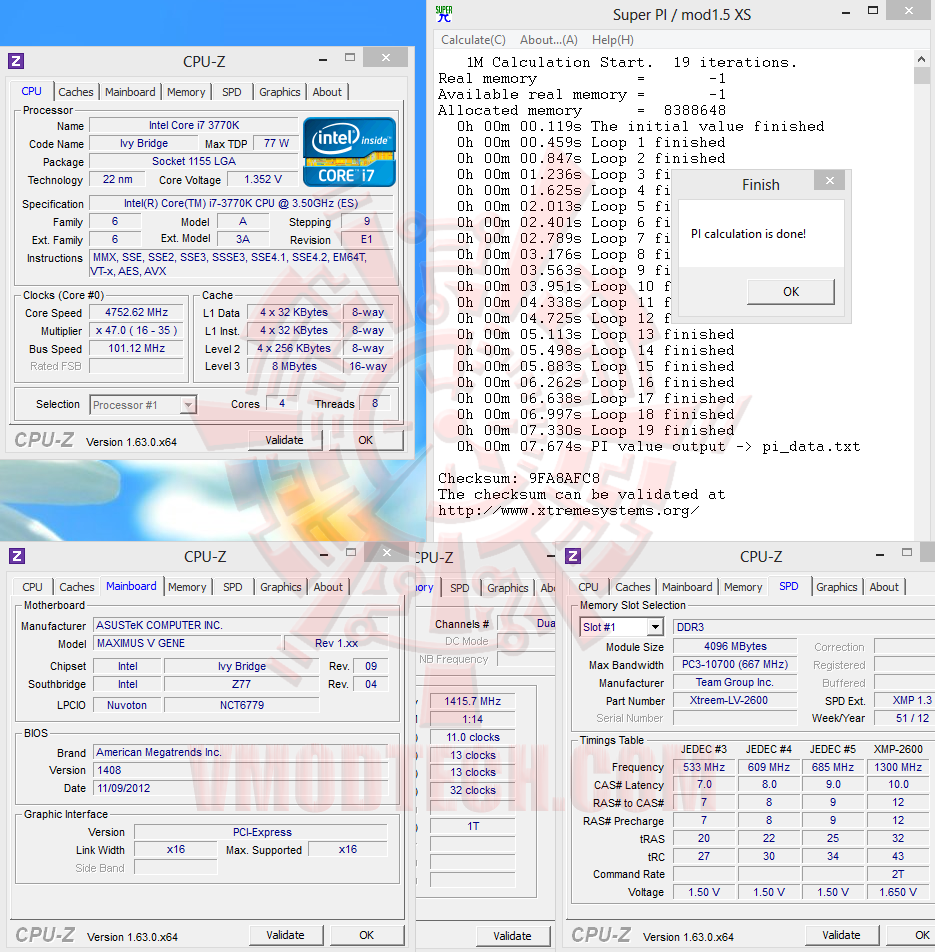Image resolution: width=935 pixels, height=952 pixels.
Task: Click OK in the Finish dialog
Action: 790,291
